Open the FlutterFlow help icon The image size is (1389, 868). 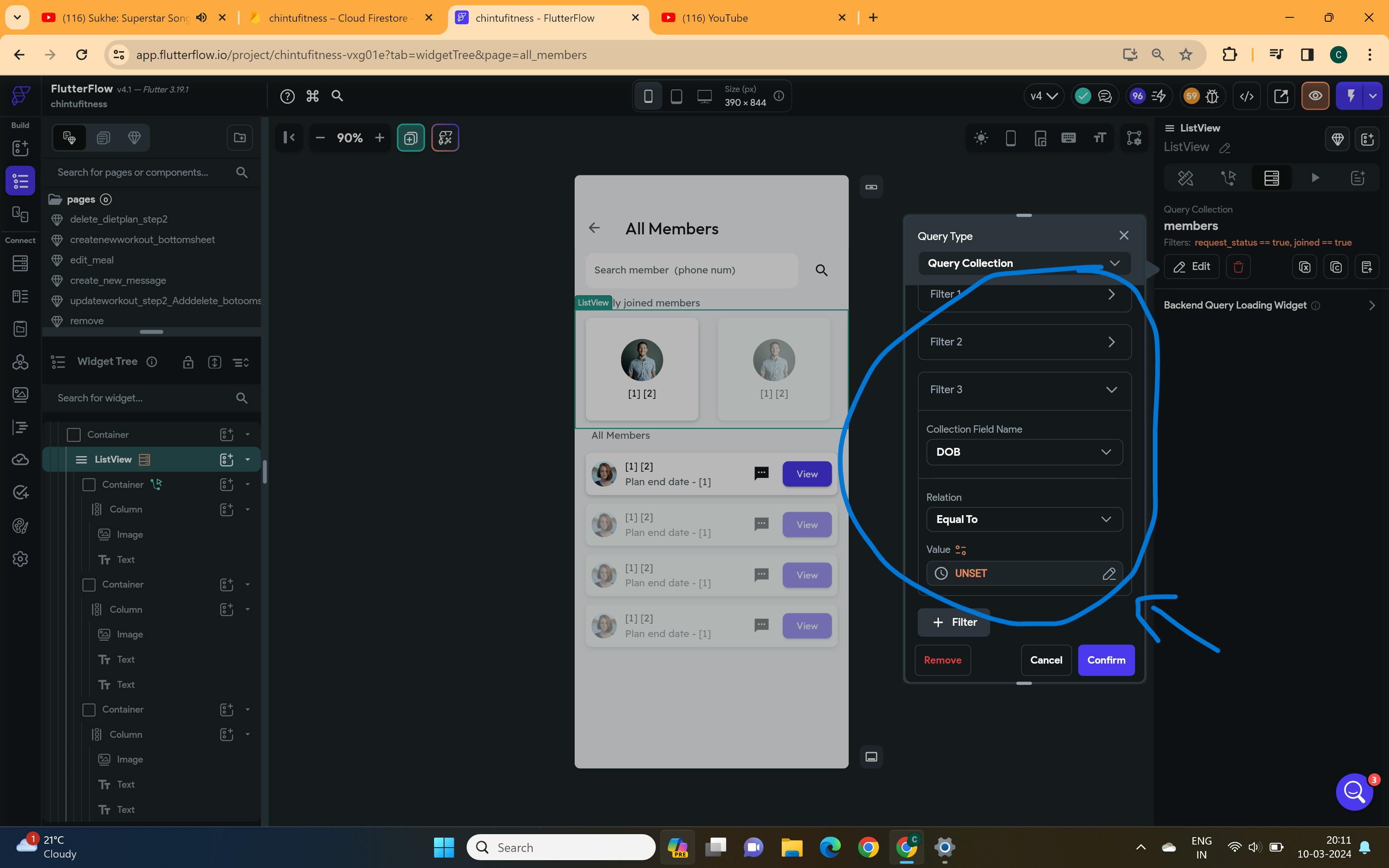(x=287, y=96)
